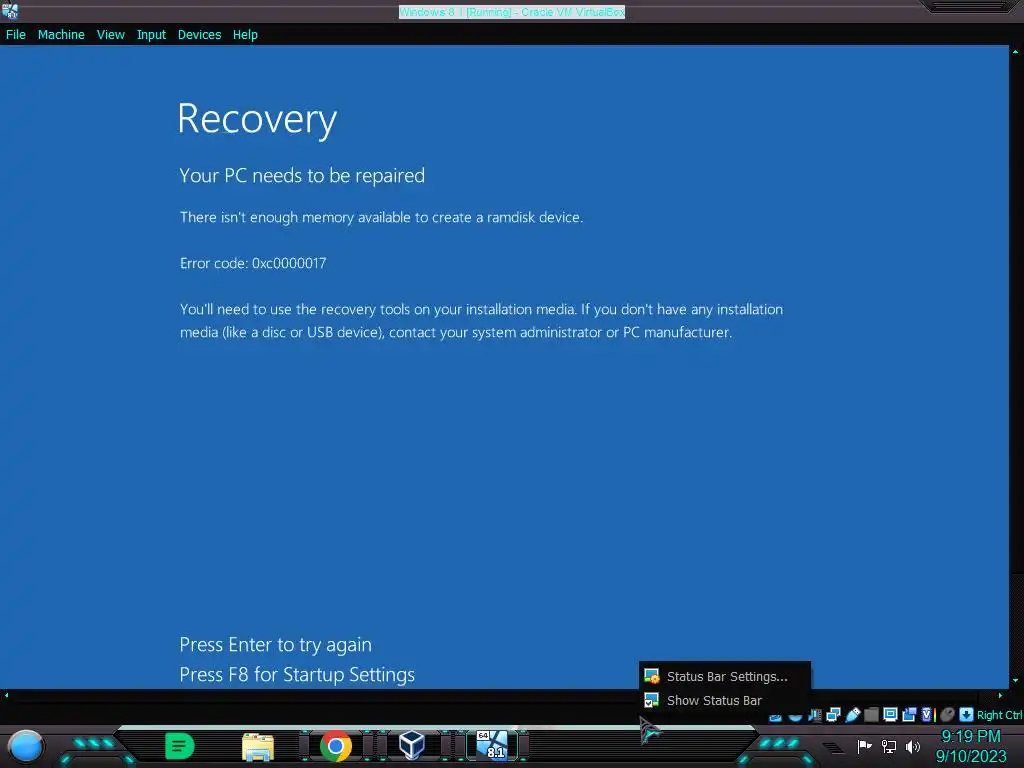Click the horizontal scrollbar right arrow
The height and width of the screenshot is (768, 1024).
[1000, 696]
